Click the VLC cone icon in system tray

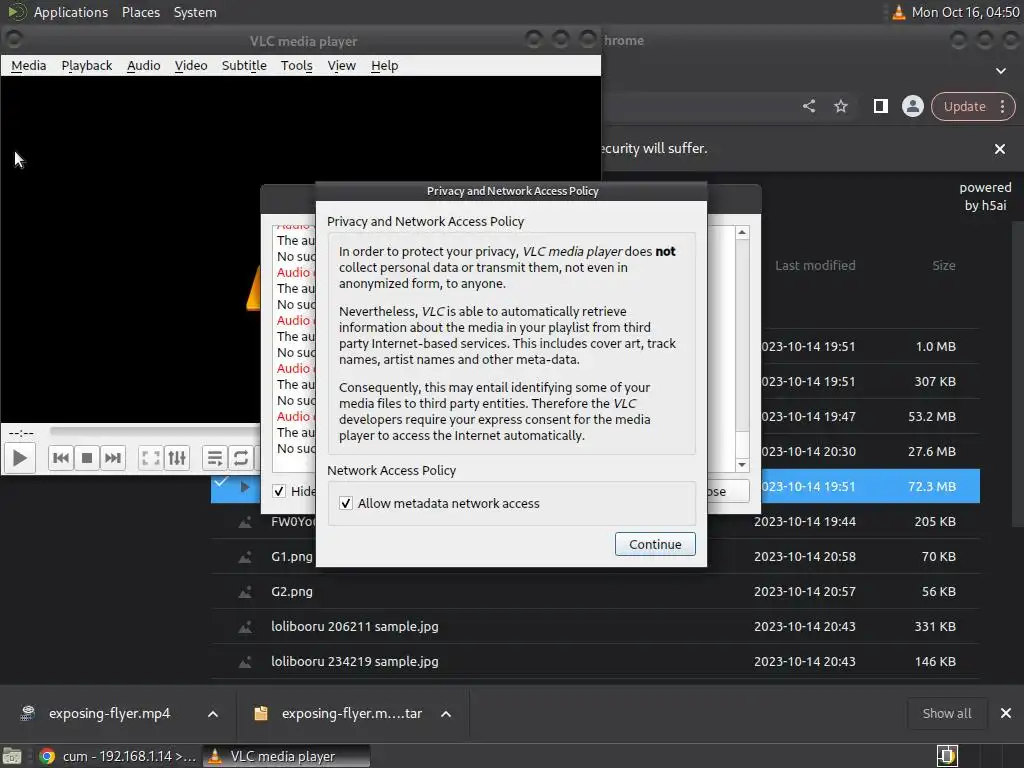(899, 12)
